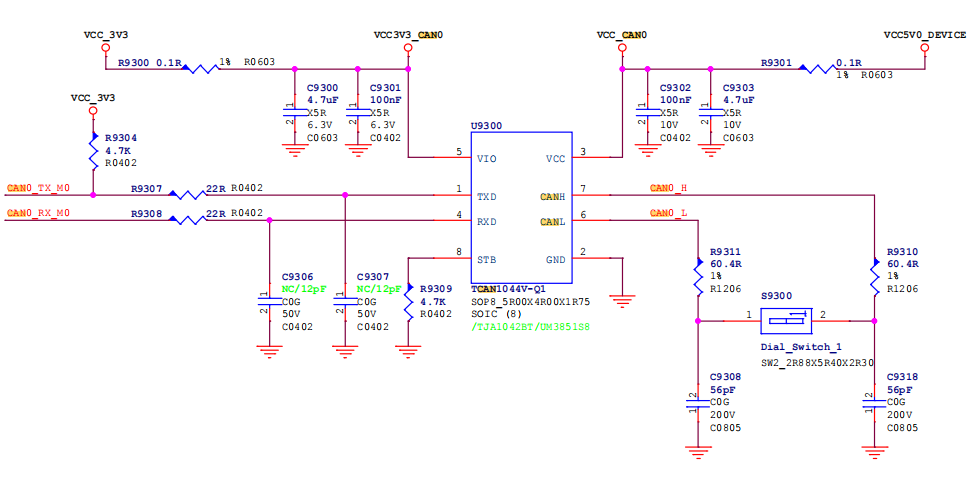The height and width of the screenshot is (485, 971).
Task: Click the 4.7K value of R9309
Action: (432, 302)
